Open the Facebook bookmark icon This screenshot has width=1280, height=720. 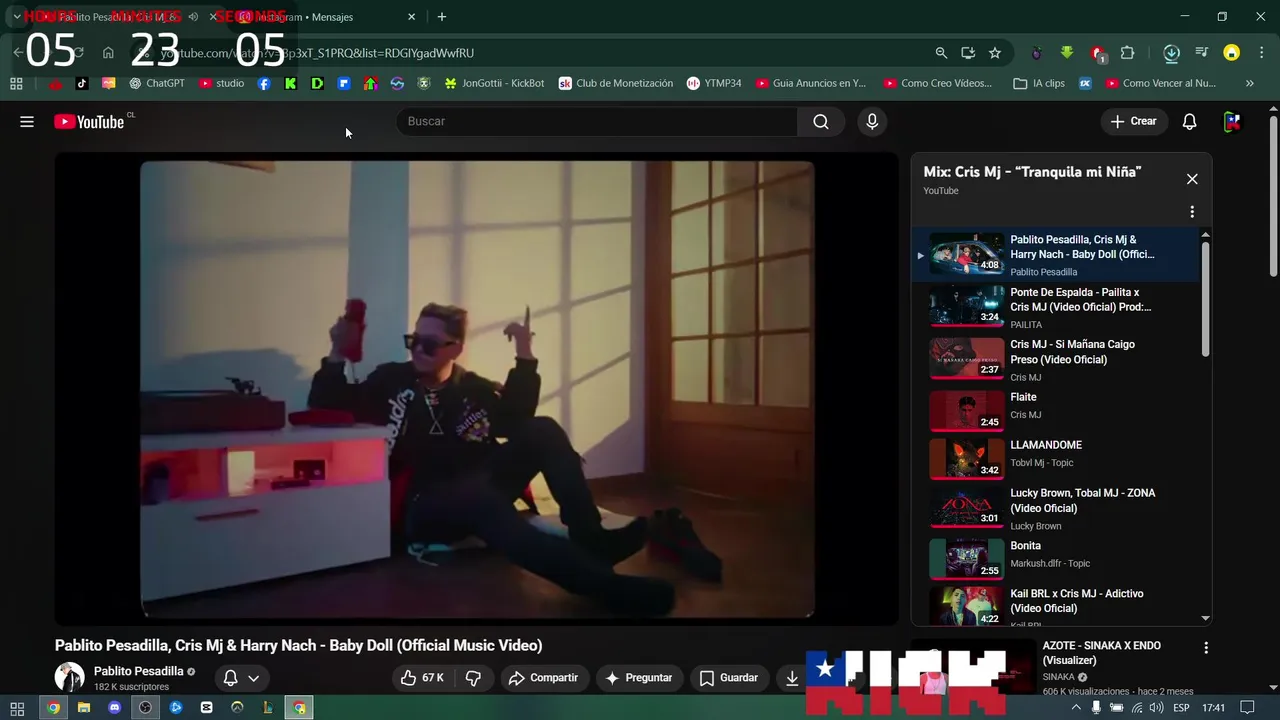coord(264,84)
